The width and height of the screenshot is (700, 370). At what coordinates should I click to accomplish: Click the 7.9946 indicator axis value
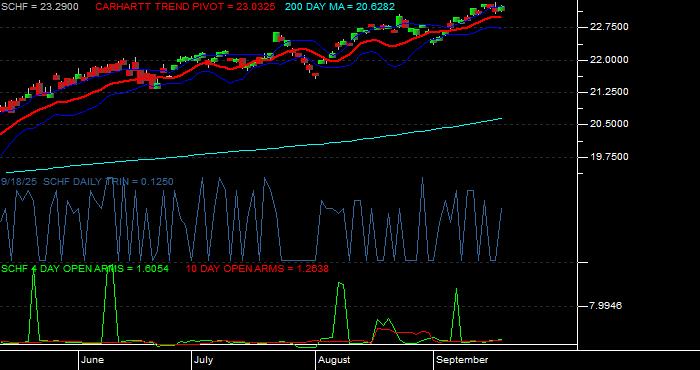[x=606, y=306]
